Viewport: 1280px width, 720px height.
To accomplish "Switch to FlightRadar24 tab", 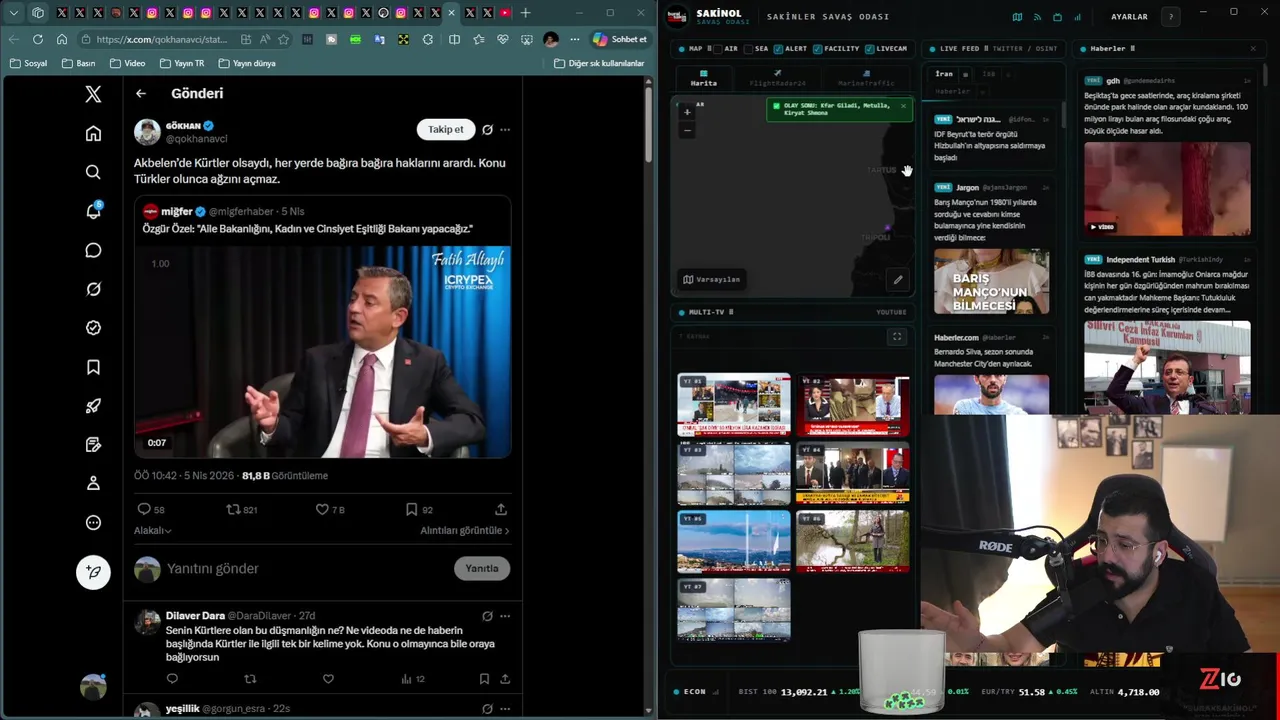I will 777,79.
